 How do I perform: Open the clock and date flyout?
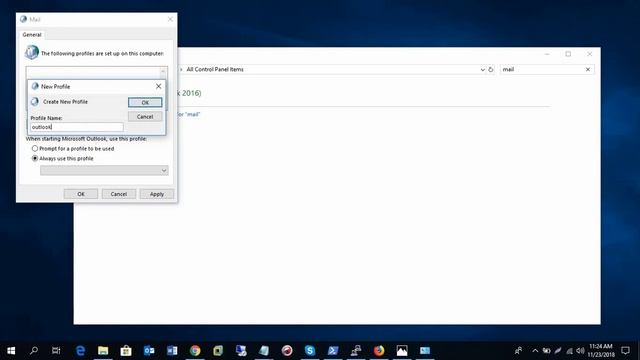(x=601, y=351)
